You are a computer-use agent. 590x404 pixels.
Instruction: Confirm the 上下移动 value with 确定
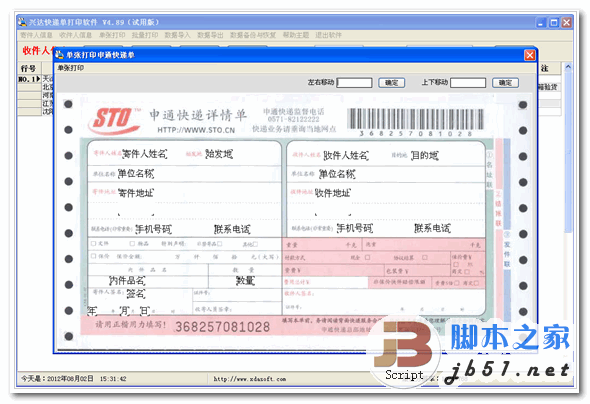505,83
